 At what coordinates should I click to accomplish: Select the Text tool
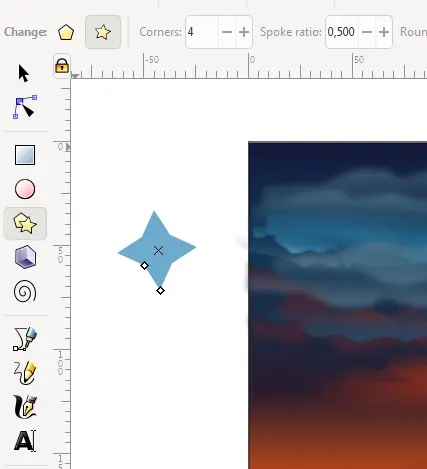(x=25, y=441)
